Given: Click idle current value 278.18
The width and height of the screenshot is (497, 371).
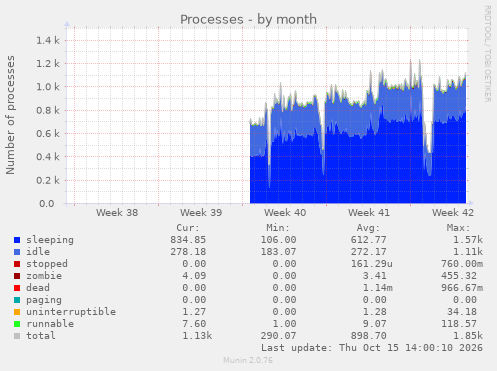Looking at the screenshot, I should coord(188,252).
